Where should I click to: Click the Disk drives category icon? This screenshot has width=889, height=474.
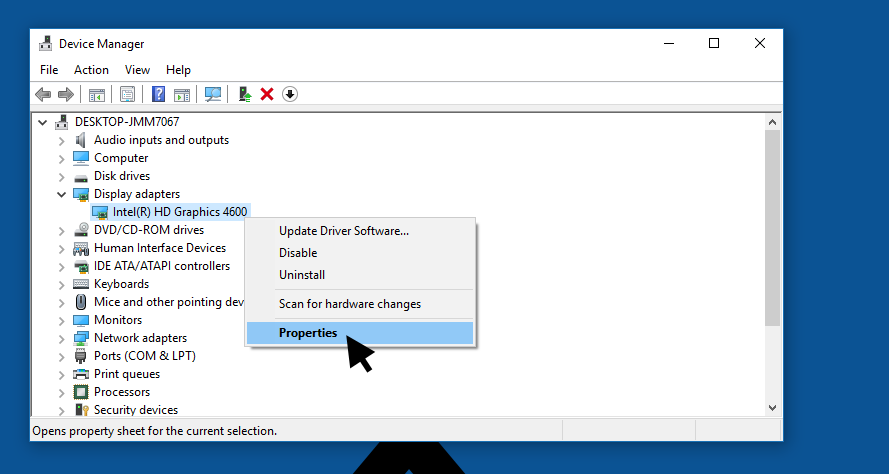click(x=81, y=176)
